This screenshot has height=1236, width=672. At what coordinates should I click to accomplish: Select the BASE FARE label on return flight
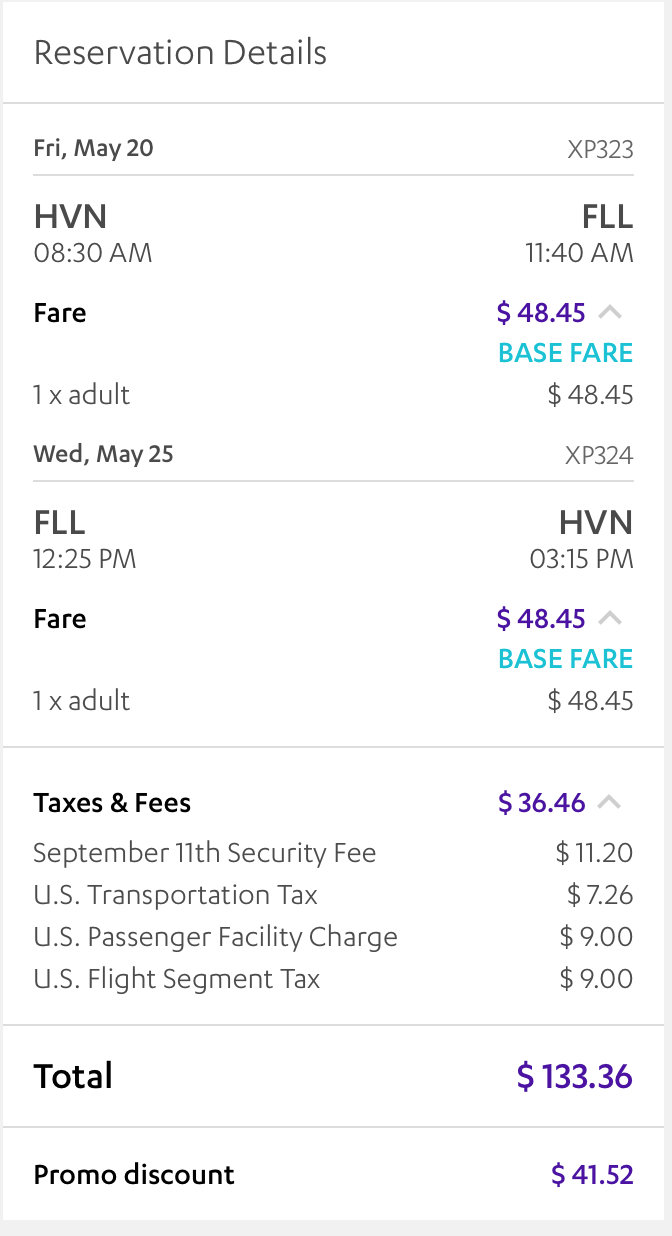pyautogui.click(x=565, y=659)
